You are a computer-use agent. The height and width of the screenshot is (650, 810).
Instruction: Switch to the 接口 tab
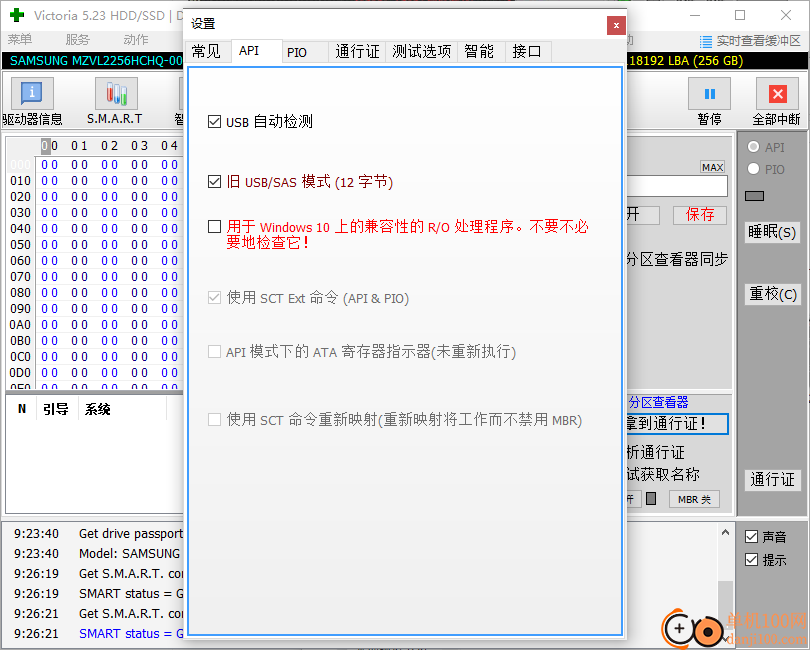coord(528,52)
